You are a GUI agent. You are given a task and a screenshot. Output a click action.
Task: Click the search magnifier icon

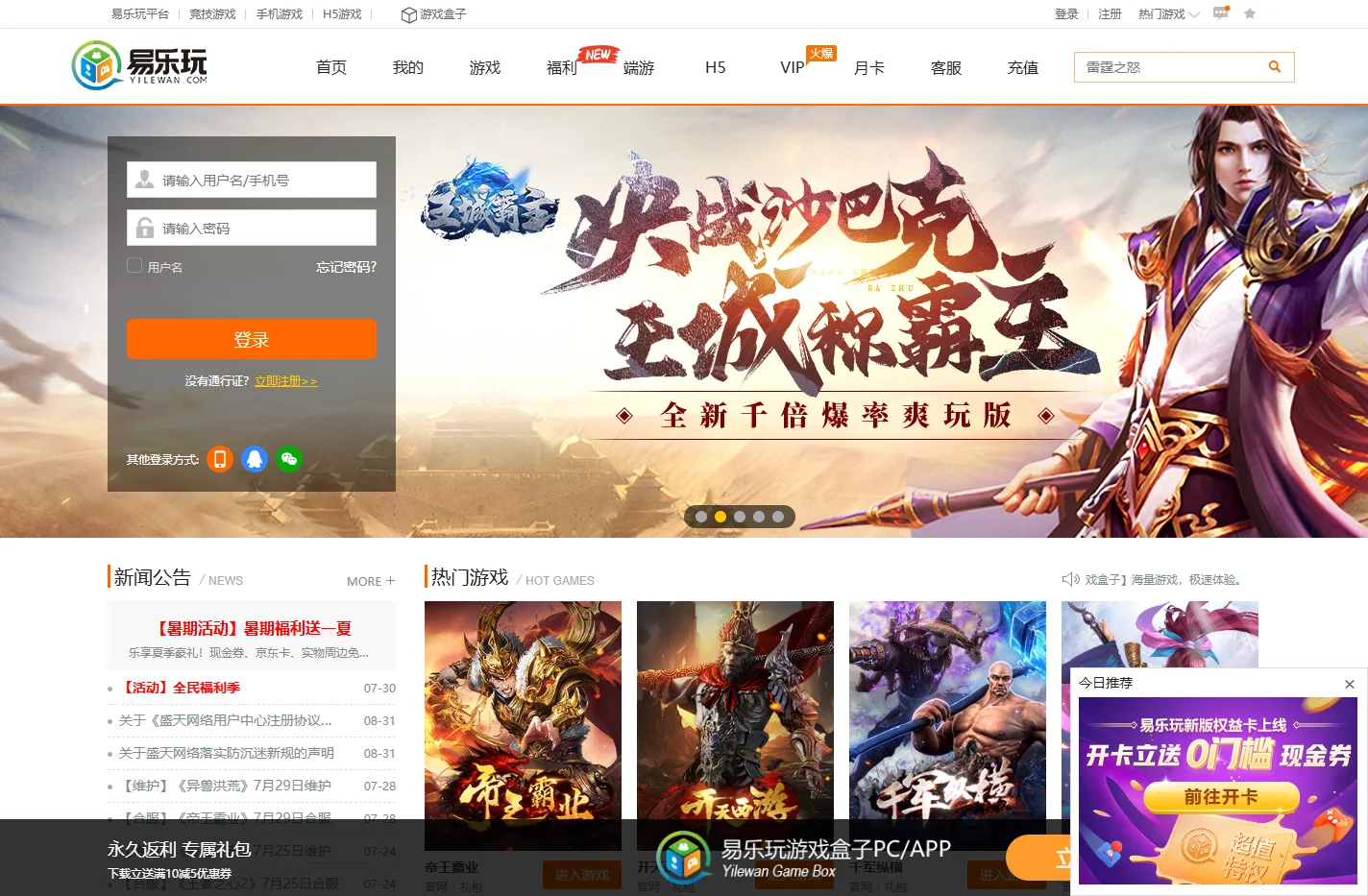[x=1275, y=67]
